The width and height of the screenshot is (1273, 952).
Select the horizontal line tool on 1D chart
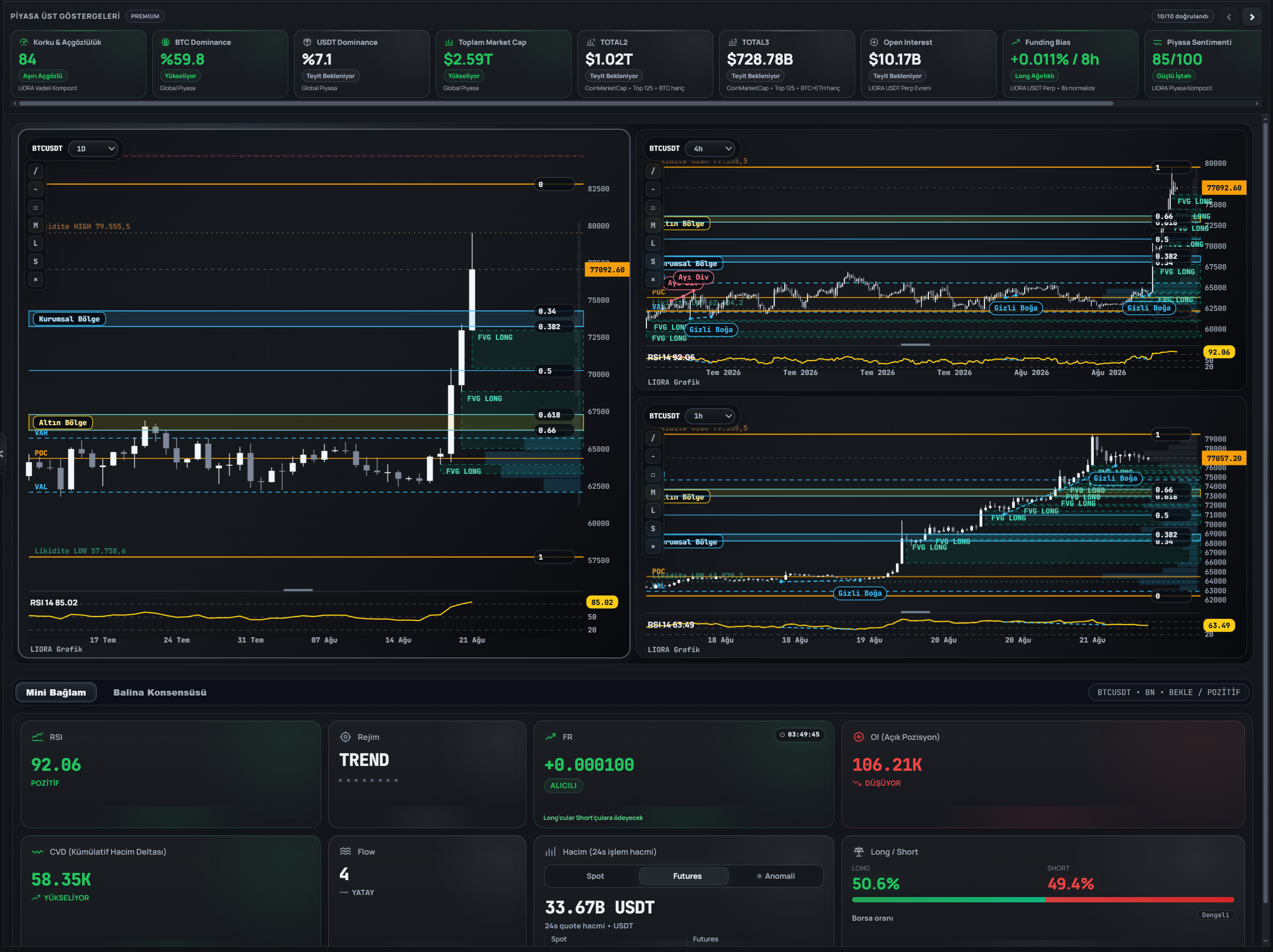[36, 189]
